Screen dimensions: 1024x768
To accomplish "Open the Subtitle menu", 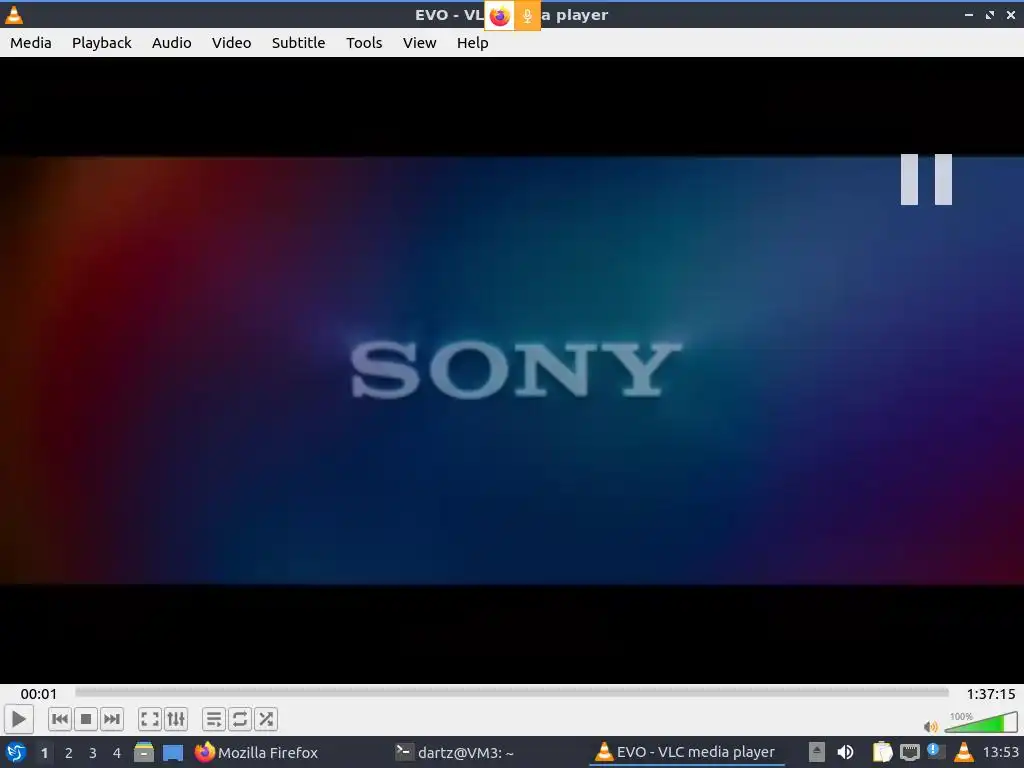I will click(298, 43).
